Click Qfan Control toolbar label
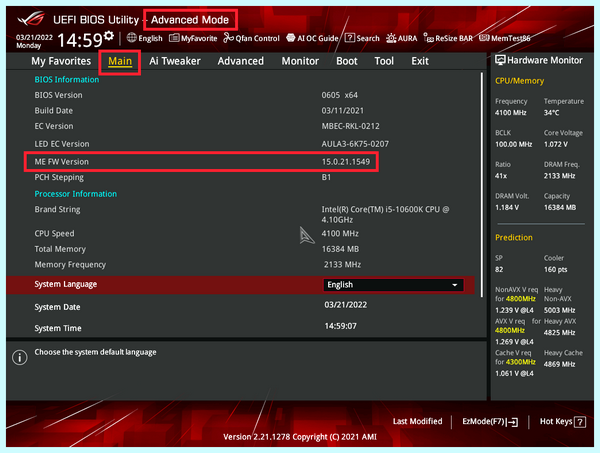 click(257, 38)
